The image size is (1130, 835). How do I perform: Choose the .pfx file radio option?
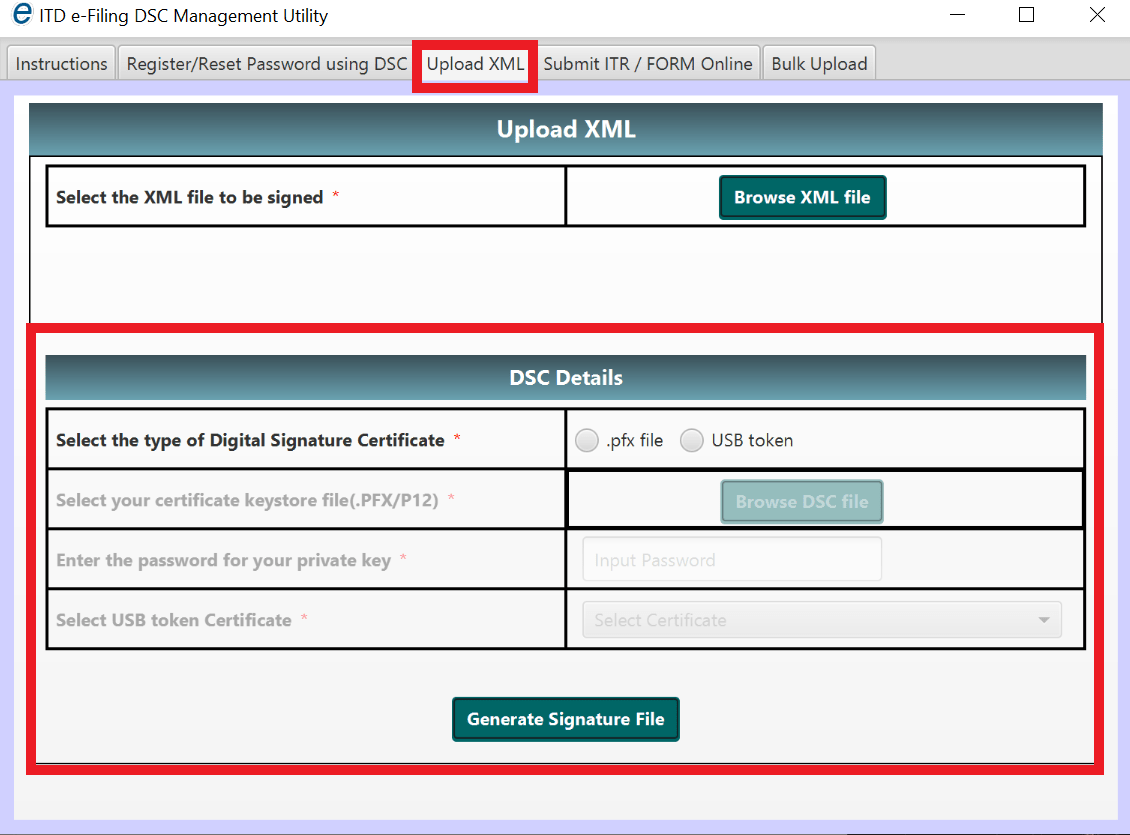587,440
